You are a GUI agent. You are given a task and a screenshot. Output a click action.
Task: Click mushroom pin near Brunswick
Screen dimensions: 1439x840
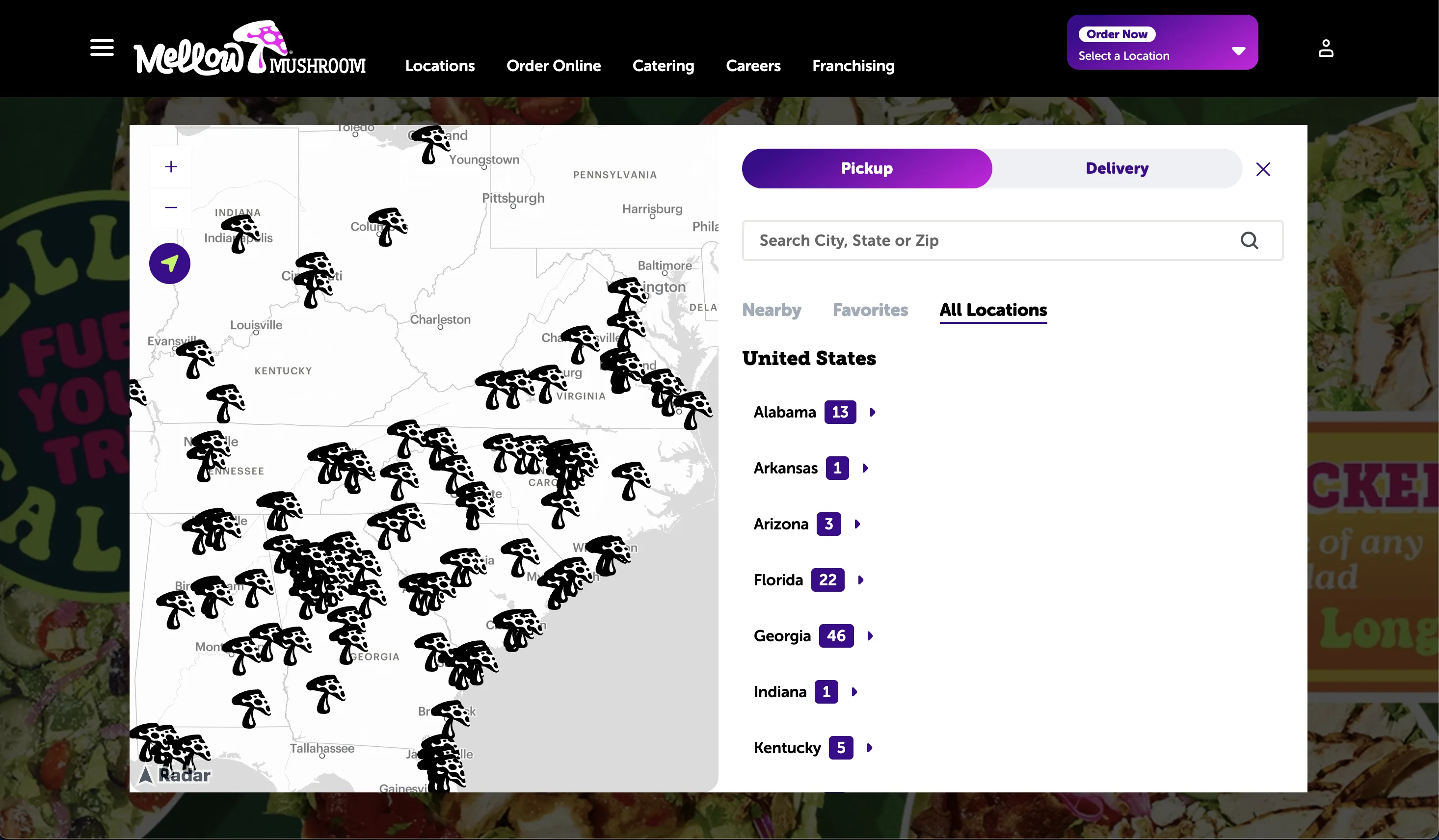451,718
